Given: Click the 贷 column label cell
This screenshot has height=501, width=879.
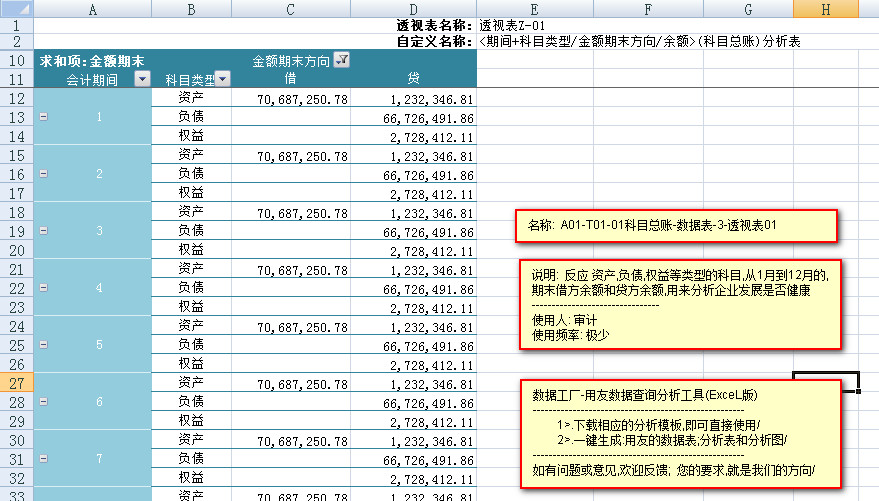Looking at the screenshot, I should tap(414, 78).
